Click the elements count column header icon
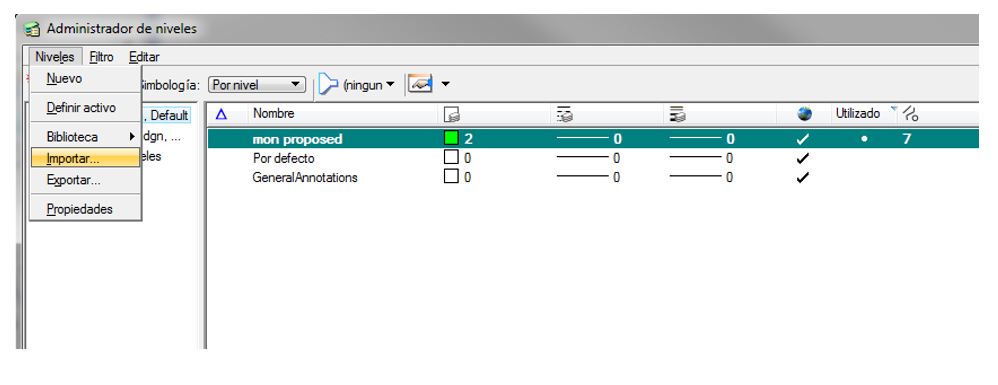 911,115
